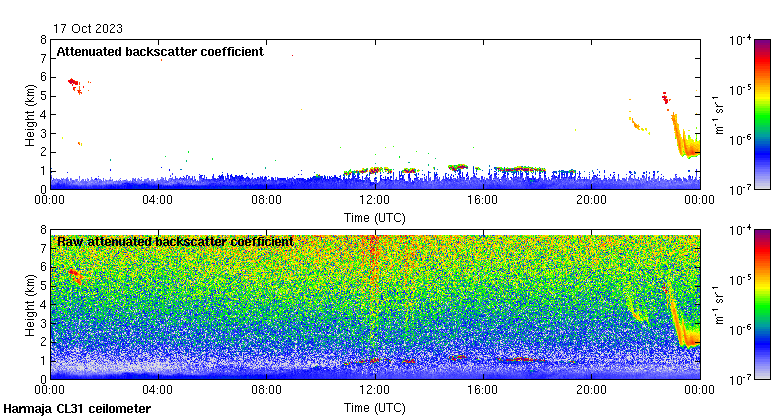This screenshot has height=420, width=780.
Task: Click the top colorbar's 10^-7 label
Action: 740,190
